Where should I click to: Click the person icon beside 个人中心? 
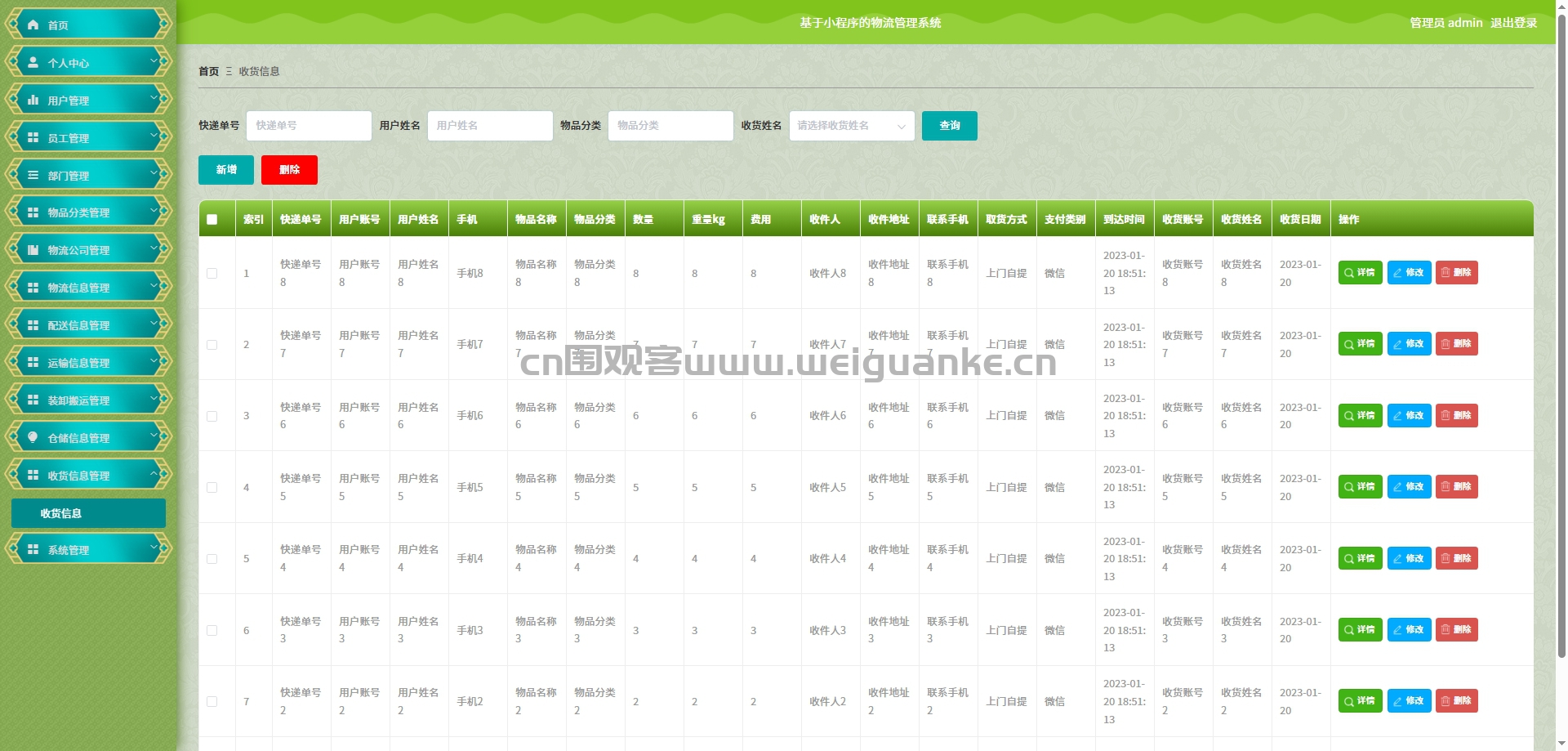(33, 62)
